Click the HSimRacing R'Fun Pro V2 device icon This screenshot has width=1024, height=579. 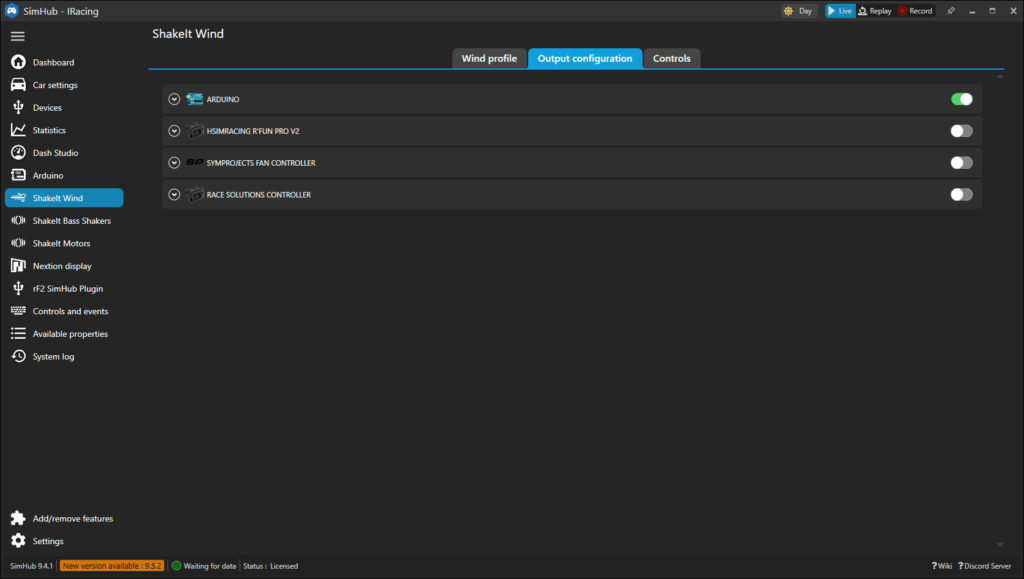tap(195, 131)
